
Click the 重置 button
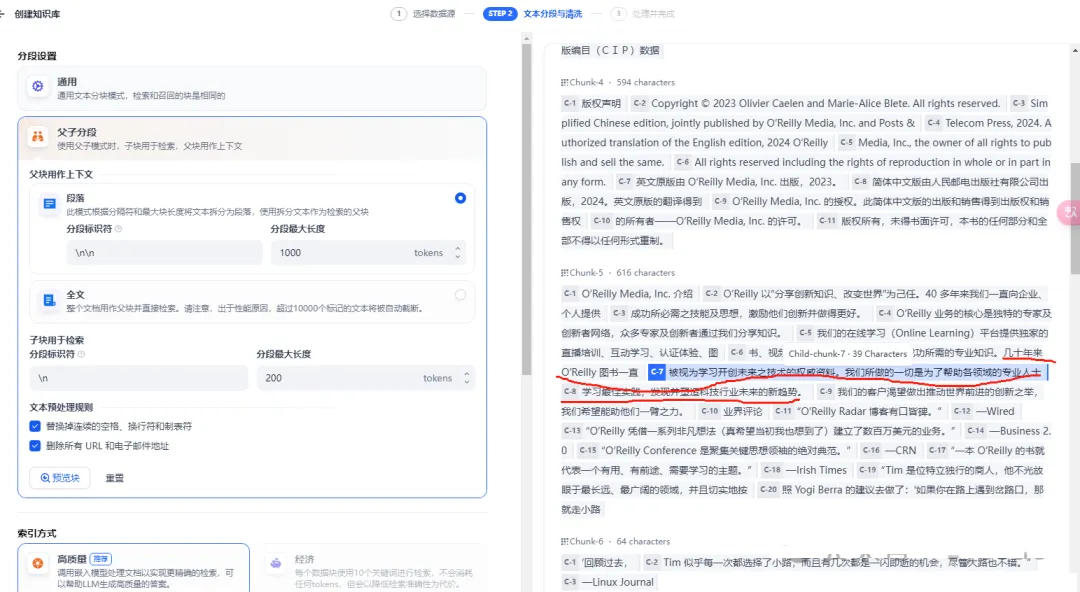point(114,478)
